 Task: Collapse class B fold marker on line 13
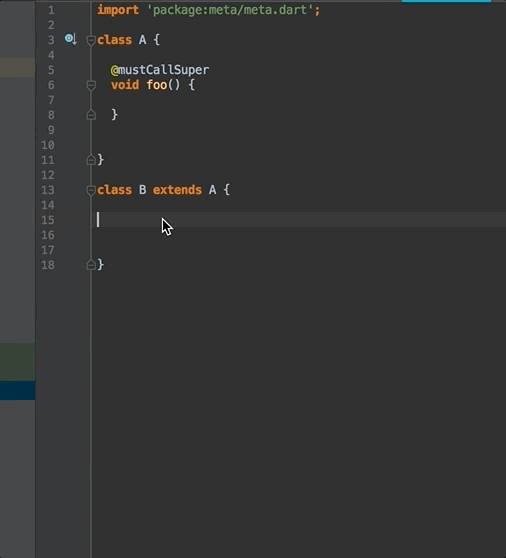(x=91, y=190)
